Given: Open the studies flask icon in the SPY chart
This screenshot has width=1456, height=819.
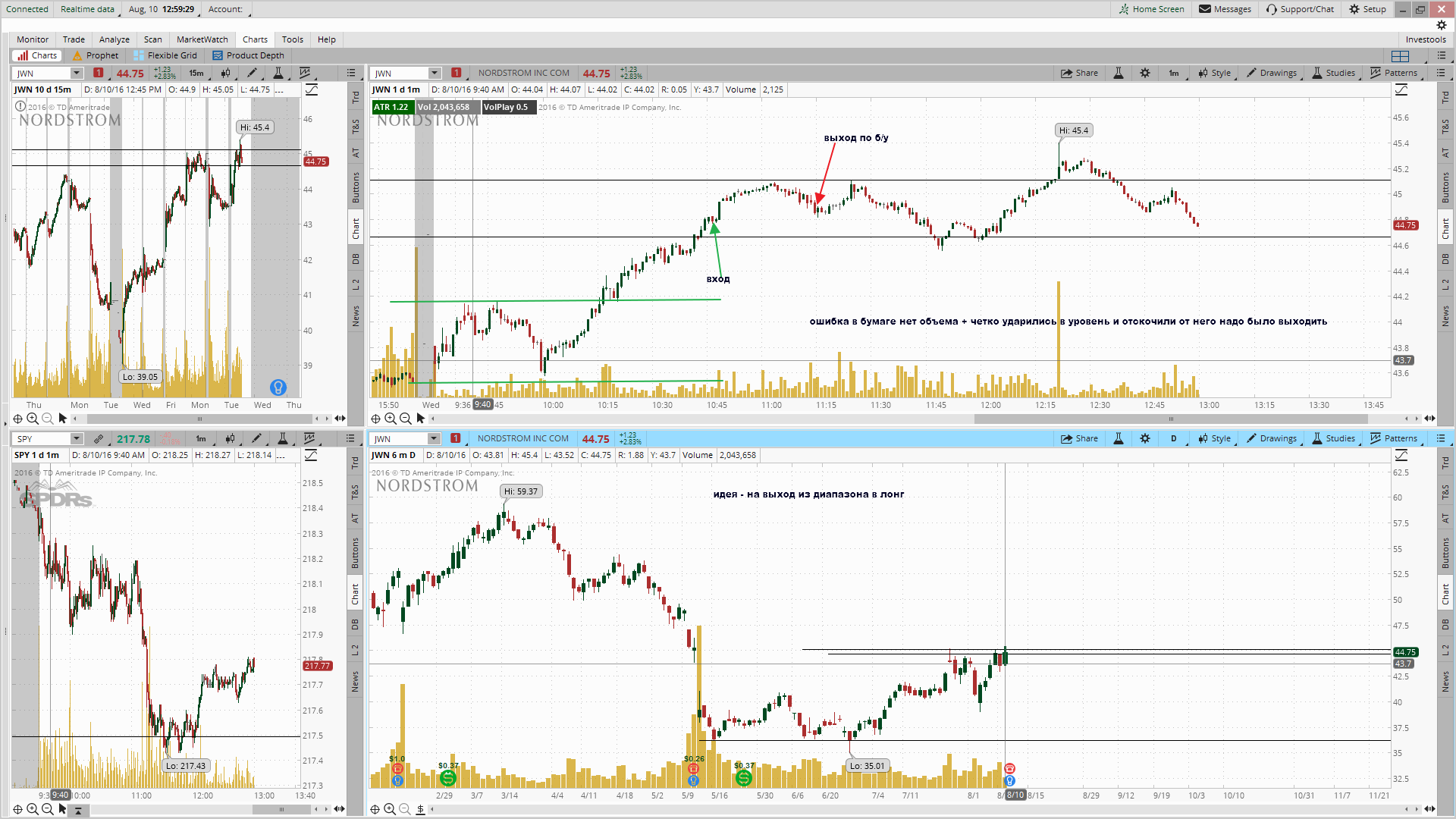Looking at the screenshot, I should click(283, 439).
